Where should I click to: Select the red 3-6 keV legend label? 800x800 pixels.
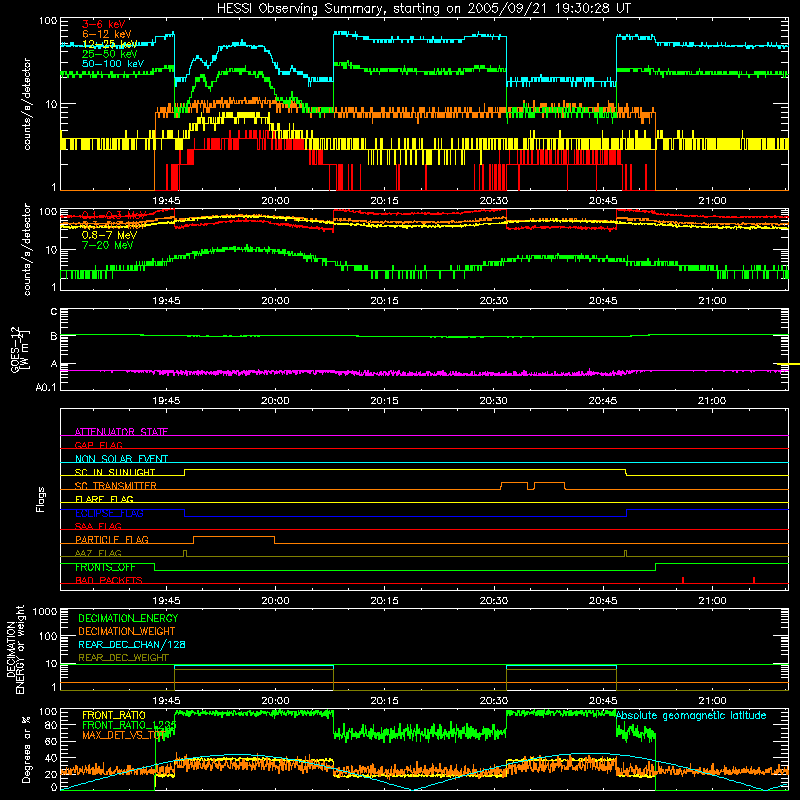(x=104, y=24)
